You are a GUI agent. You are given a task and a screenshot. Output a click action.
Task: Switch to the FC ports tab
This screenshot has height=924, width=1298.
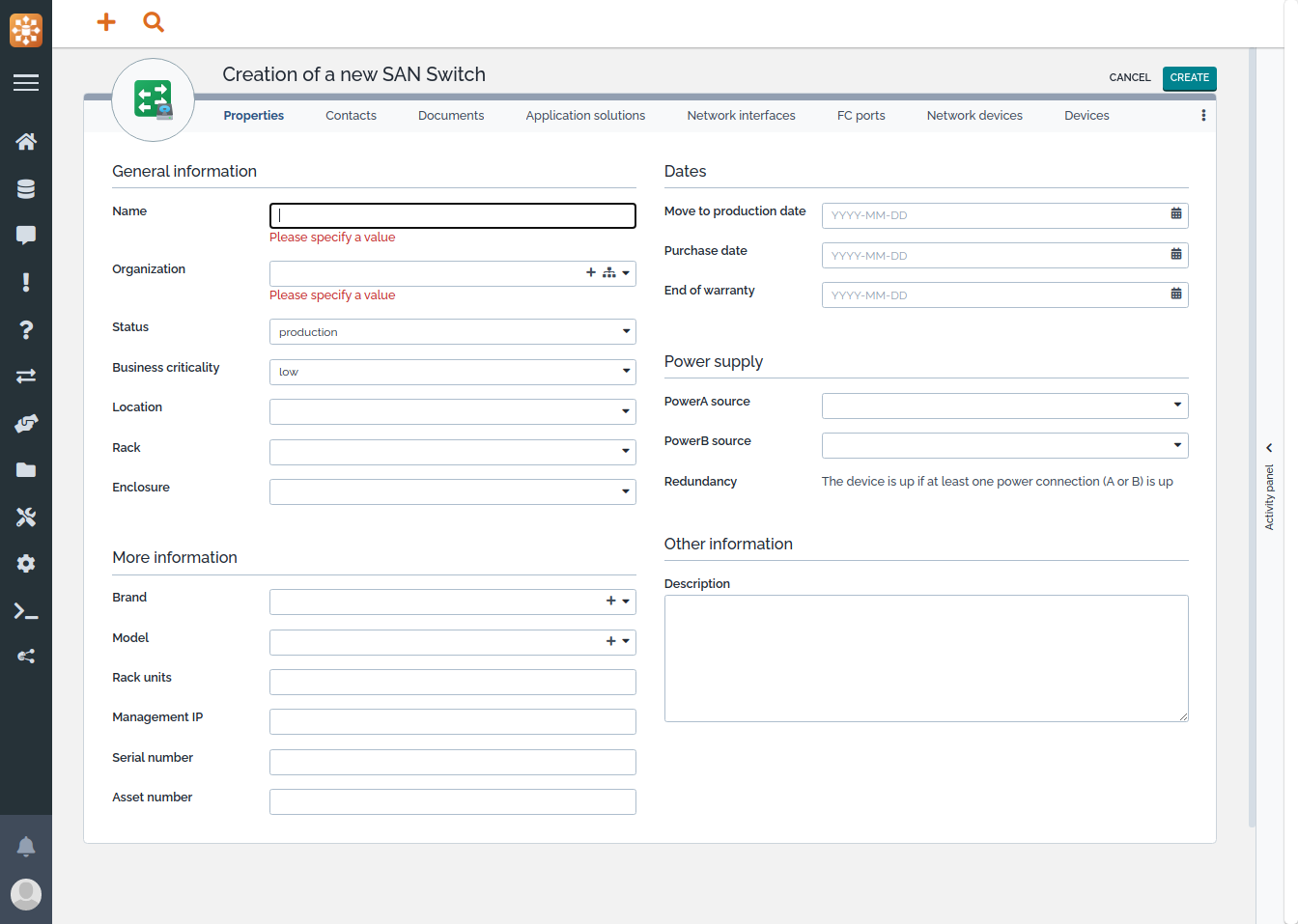coord(861,116)
